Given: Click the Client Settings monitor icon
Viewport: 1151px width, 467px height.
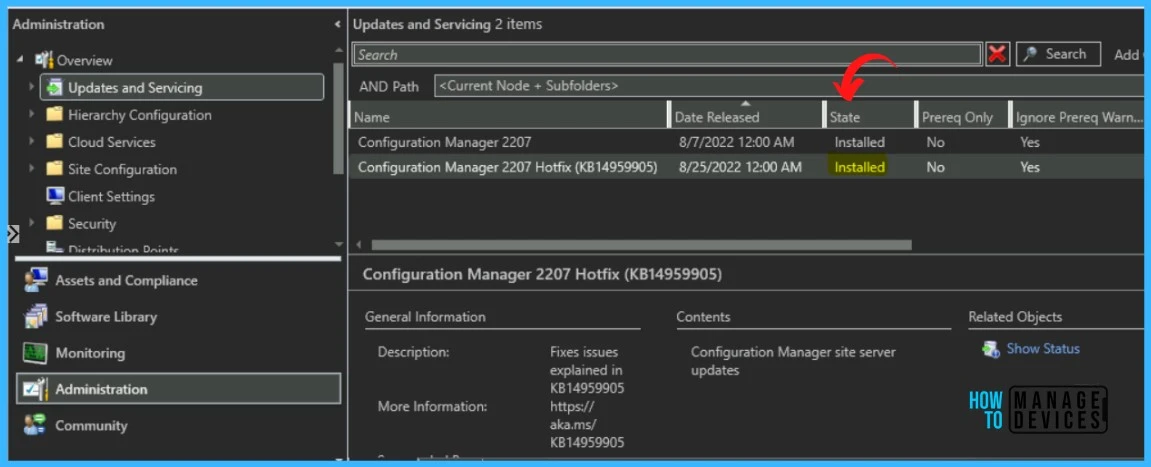Looking at the screenshot, I should (x=54, y=196).
